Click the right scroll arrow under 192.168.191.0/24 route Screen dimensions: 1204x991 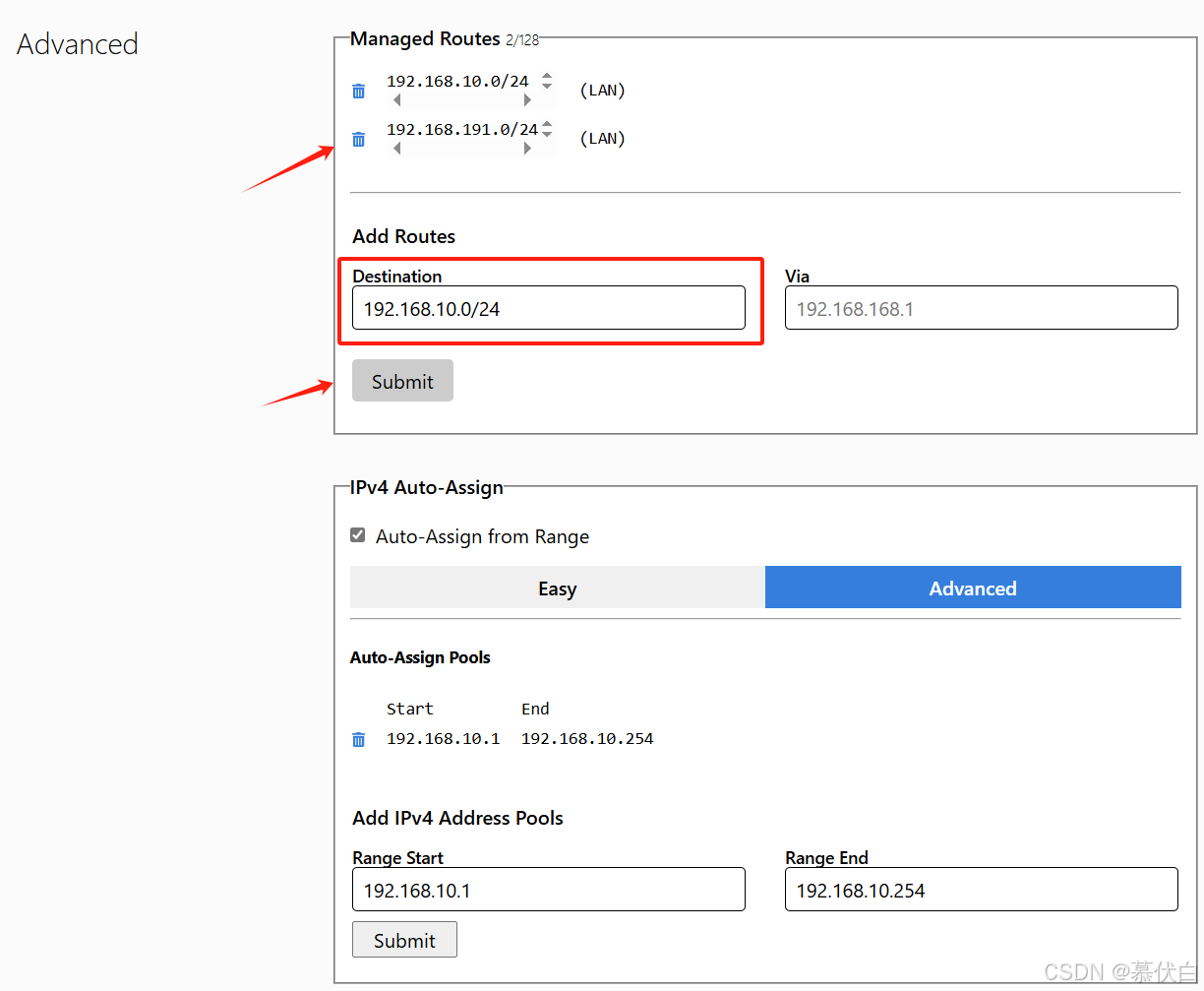point(527,149)
